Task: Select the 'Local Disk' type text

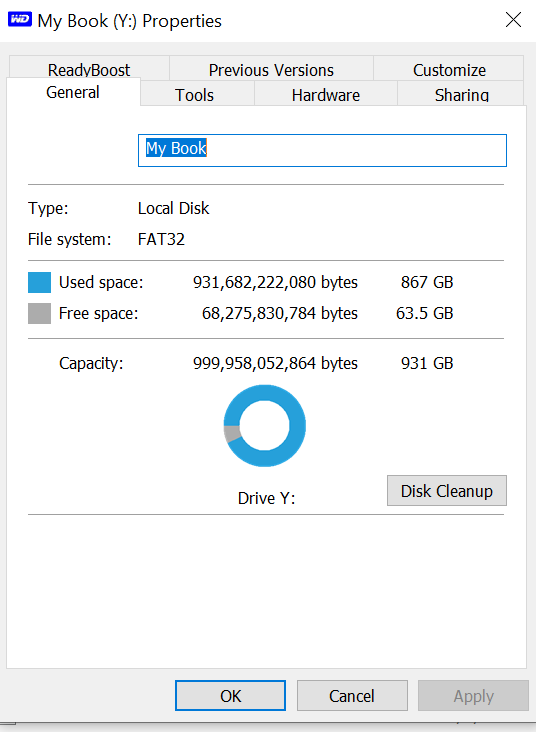Action: (173, 208)
